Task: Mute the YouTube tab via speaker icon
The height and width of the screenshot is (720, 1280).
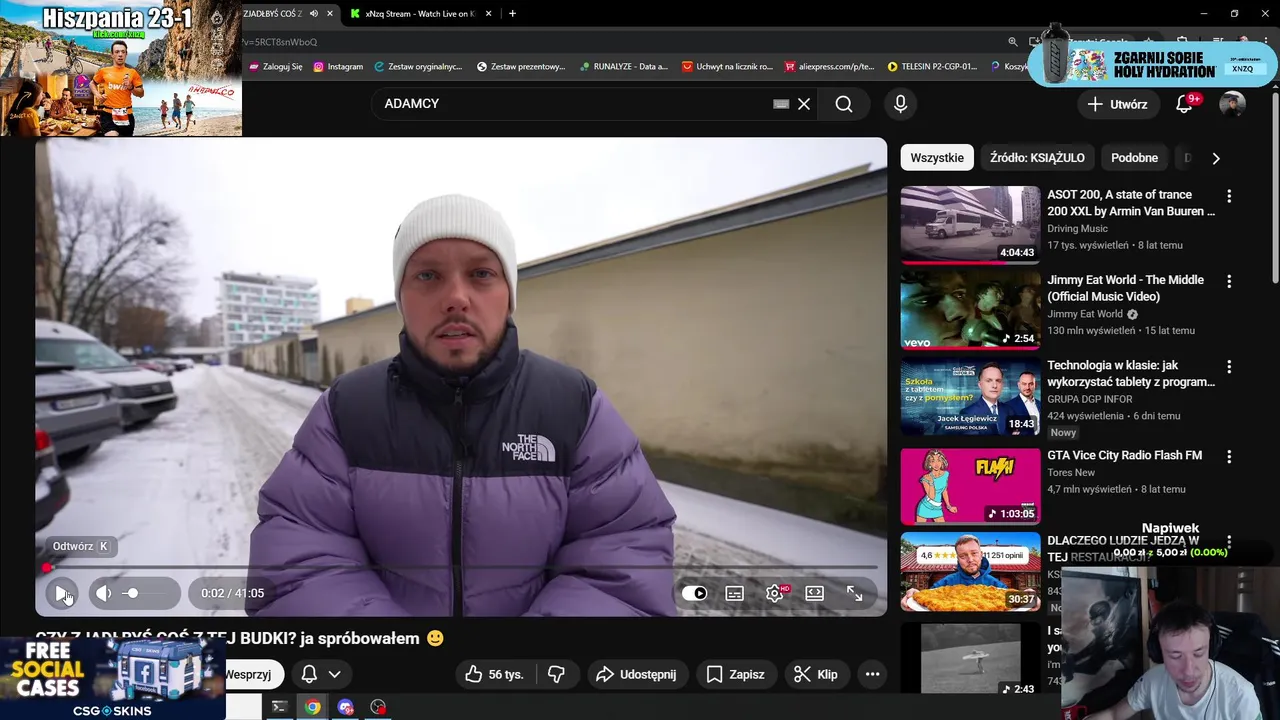Action: click(314, 14)
